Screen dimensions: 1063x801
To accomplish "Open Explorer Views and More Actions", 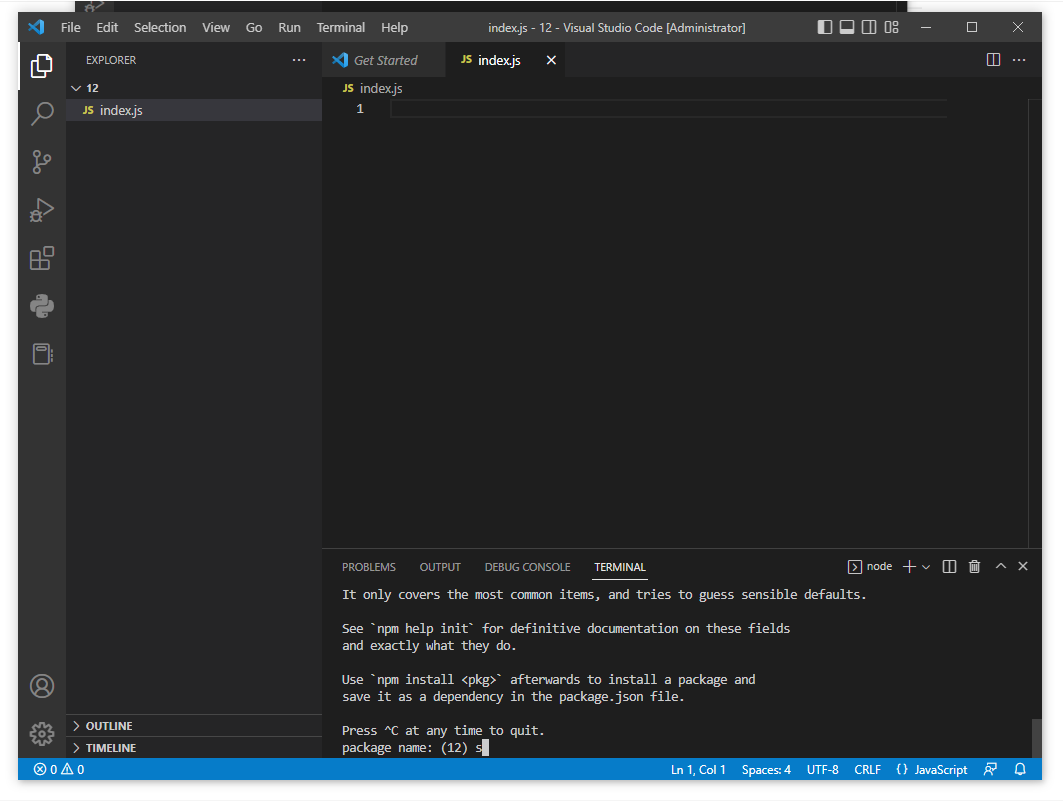I will click(x=299, y=60).
